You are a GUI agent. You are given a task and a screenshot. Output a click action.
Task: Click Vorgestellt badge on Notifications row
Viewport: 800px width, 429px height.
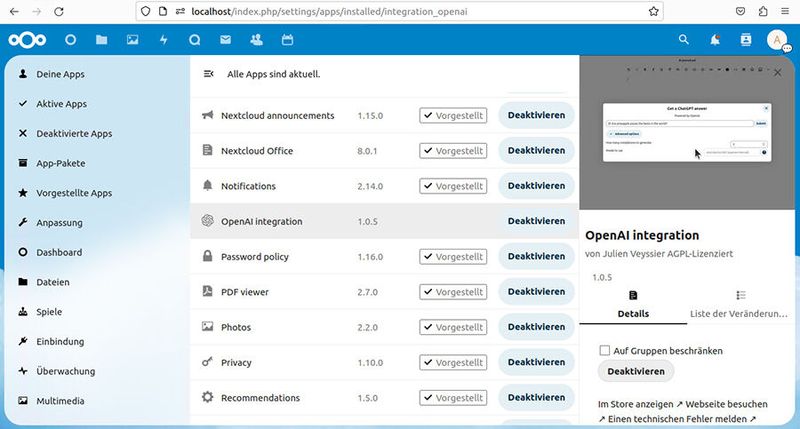pyautogui.click(x=453, y=186)
